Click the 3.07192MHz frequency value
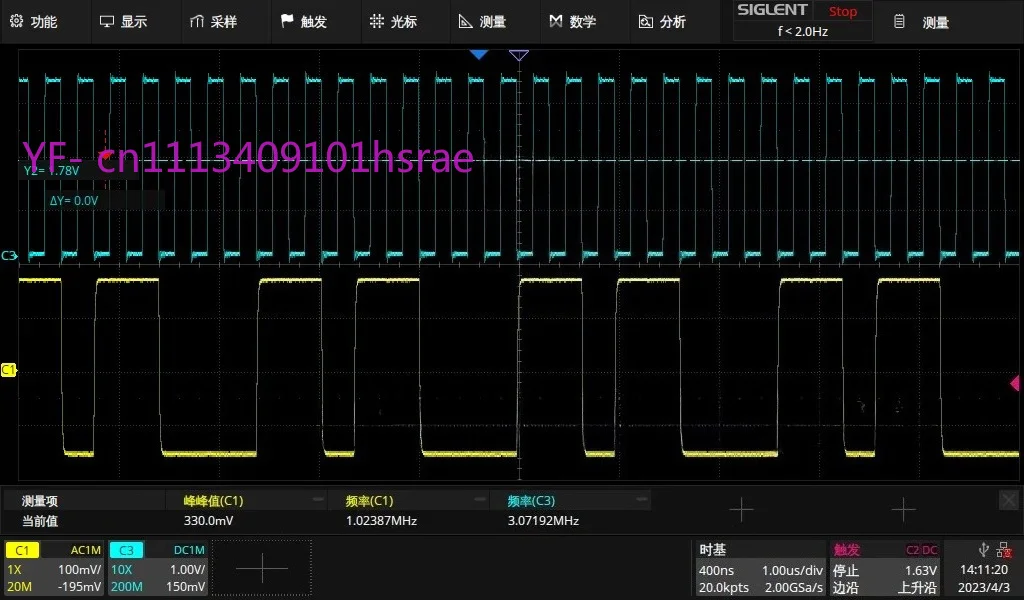Screen dimensions: 1024x600 click(x=543, y=520)
